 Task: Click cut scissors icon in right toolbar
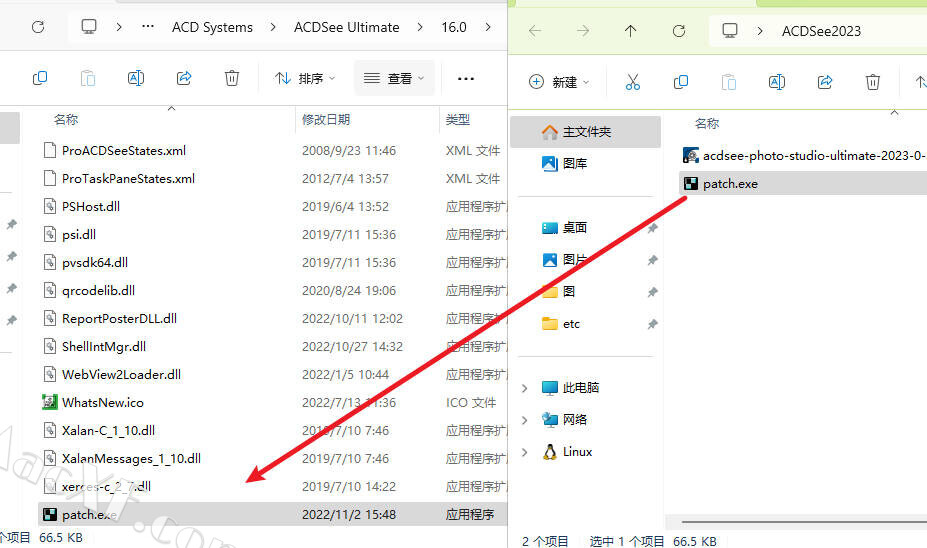click(633, 82)
